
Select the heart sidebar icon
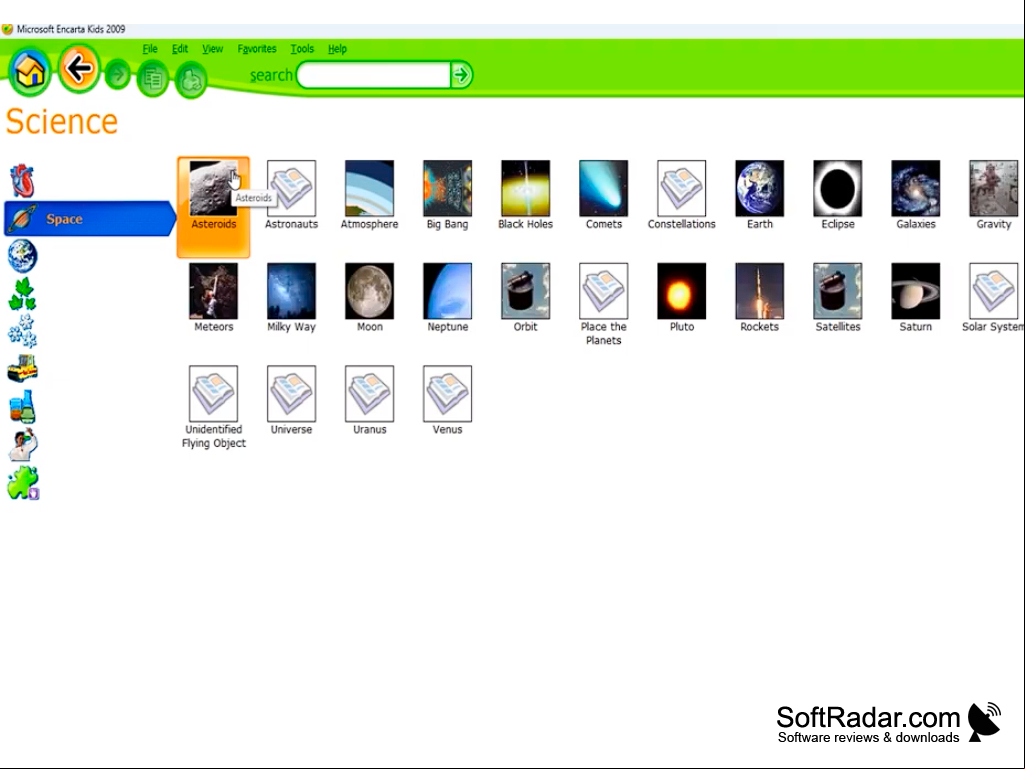pos(22,180)
